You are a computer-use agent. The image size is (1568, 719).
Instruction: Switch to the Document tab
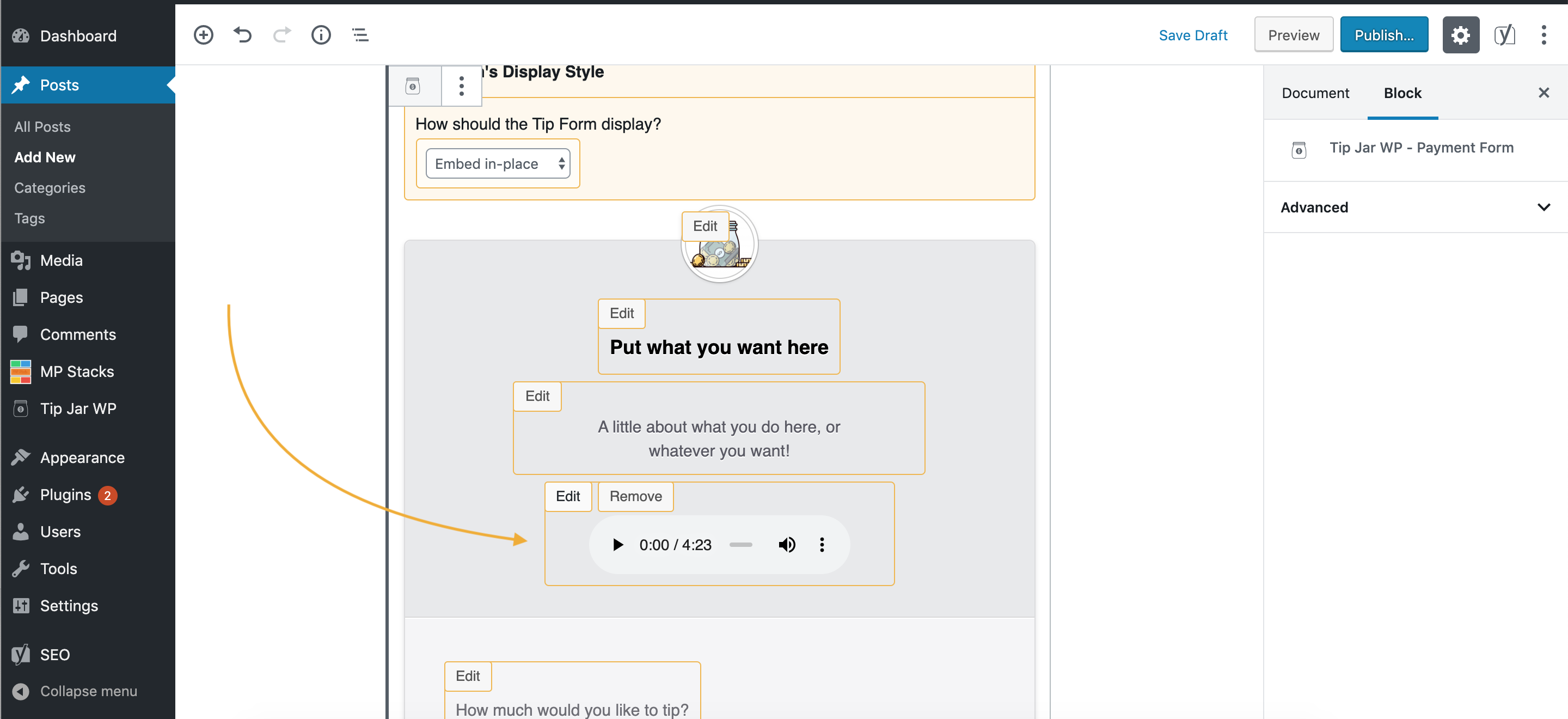[x=1315, y=93]
